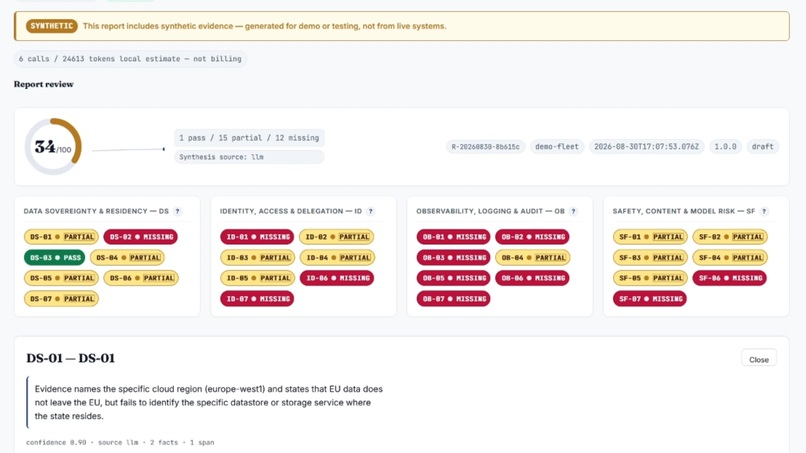The width and height of the screenshot is (806, 453).
Task: Open help icon for Safety, Content & Model Risk
Action: coord(764,211)
